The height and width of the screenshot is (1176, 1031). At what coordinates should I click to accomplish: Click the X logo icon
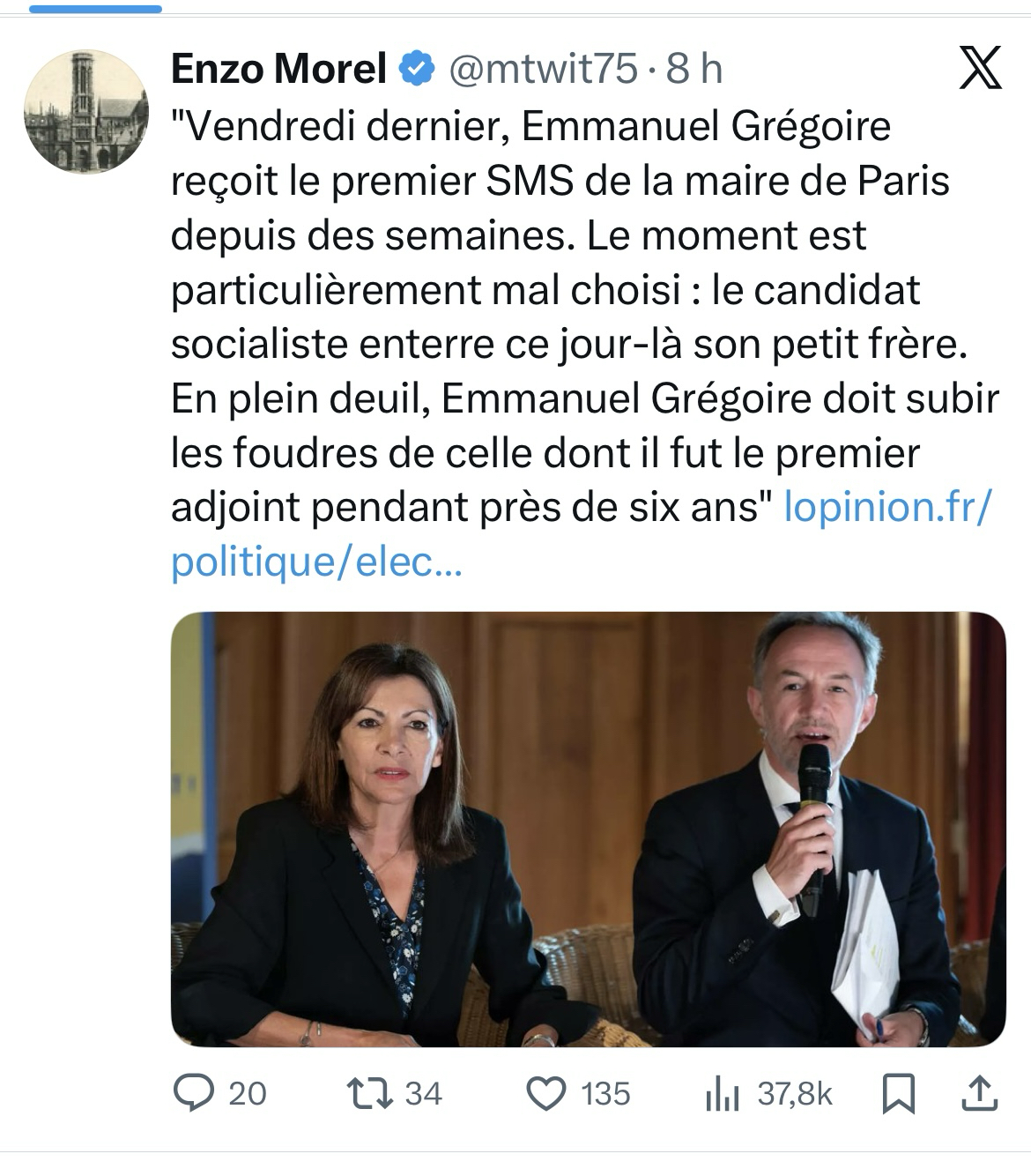(x=980, y=69)
